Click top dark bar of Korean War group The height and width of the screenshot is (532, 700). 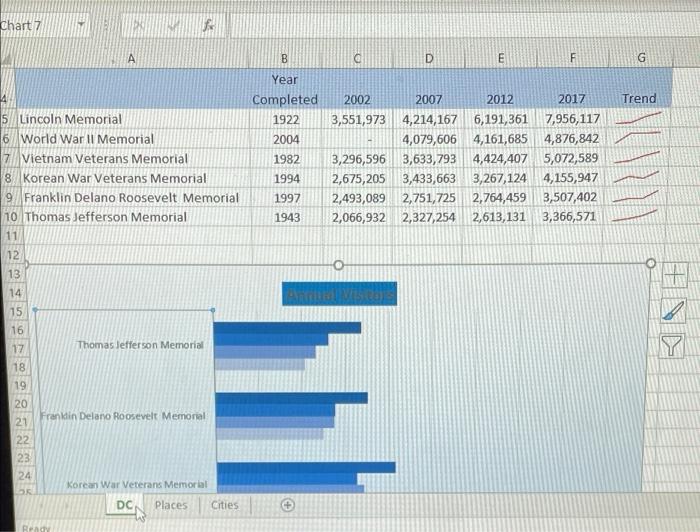point(306,467)
